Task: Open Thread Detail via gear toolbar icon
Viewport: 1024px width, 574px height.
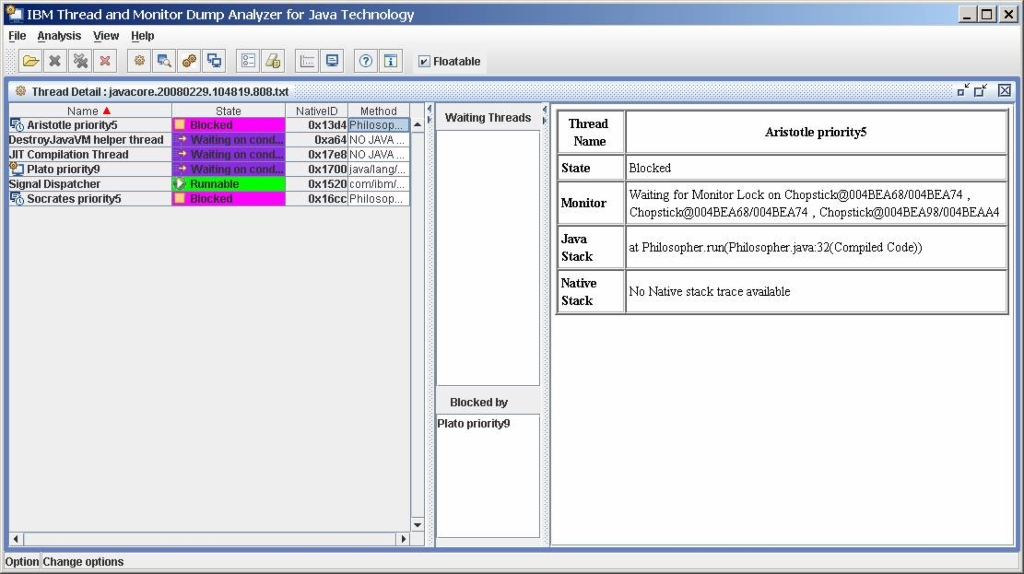Action: [139, 61]
